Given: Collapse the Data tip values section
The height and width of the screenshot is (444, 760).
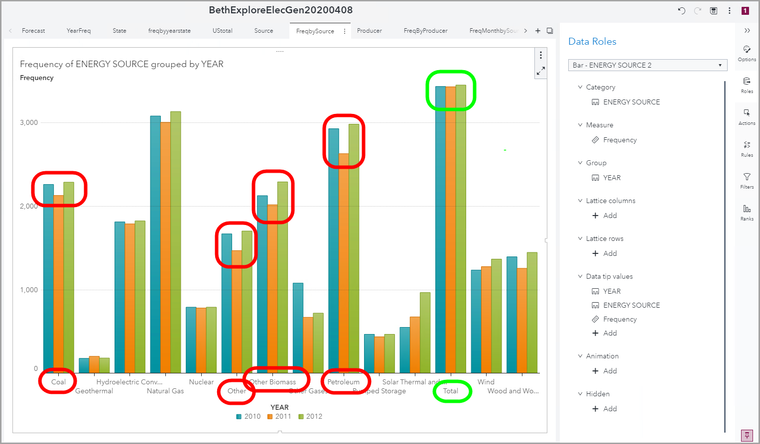Looking at the screenshot, I should click(x=580, y=276).
